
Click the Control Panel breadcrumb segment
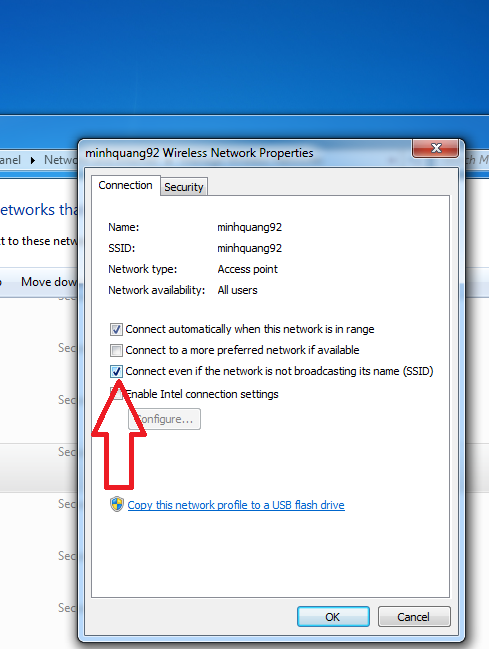click(10, 160)
